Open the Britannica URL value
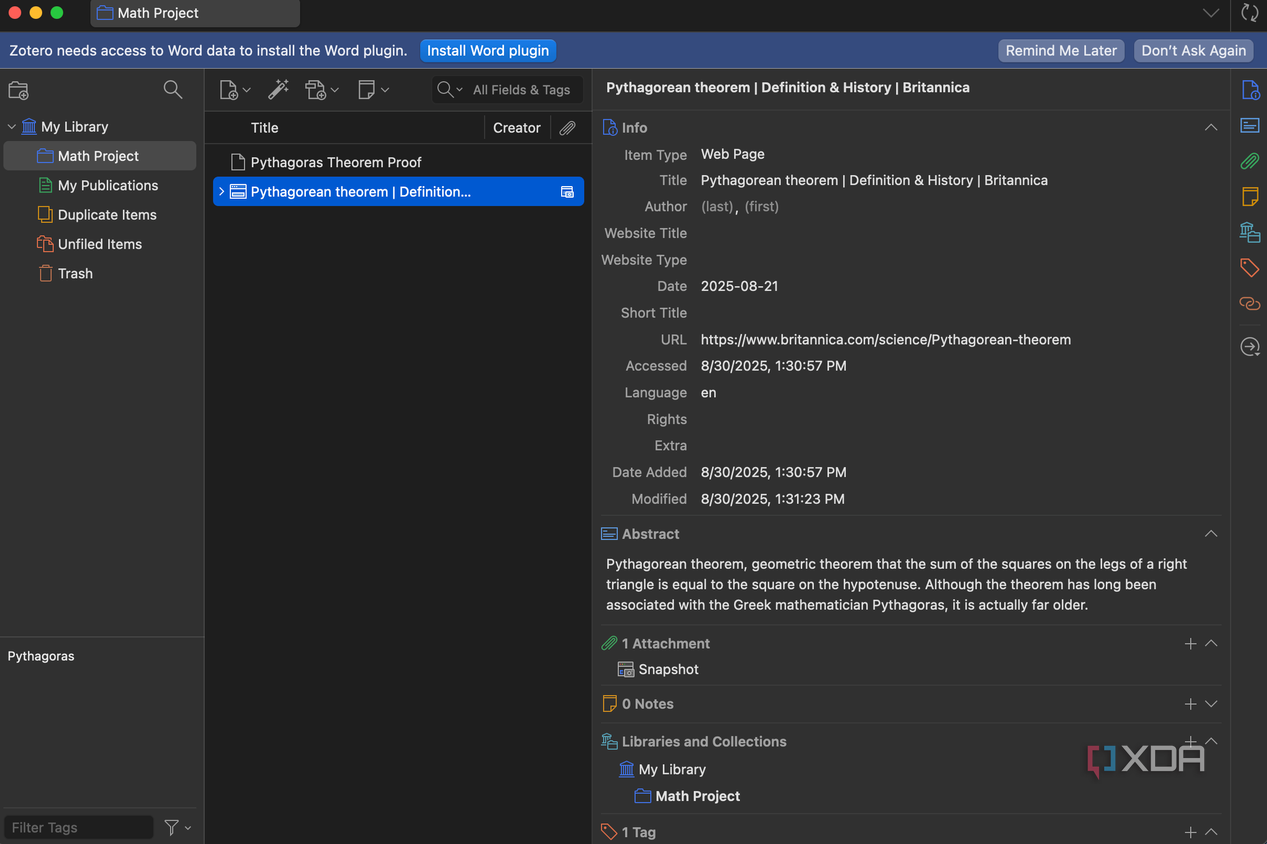 tap(886, 340)
